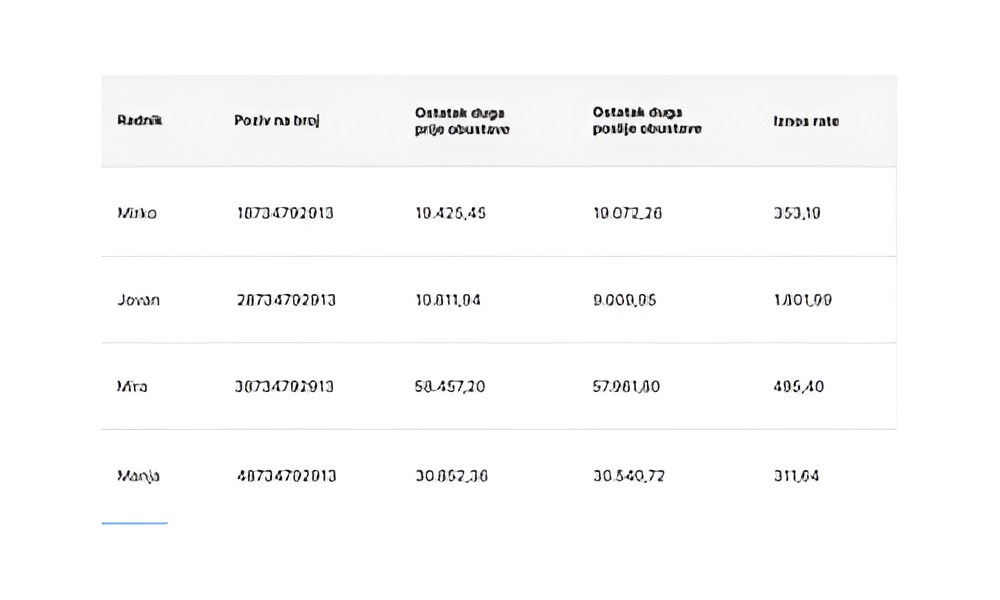Select Mira's Iznos rate amount
The height and width of the screenshot is (600, 1000).
coord(799,386)
